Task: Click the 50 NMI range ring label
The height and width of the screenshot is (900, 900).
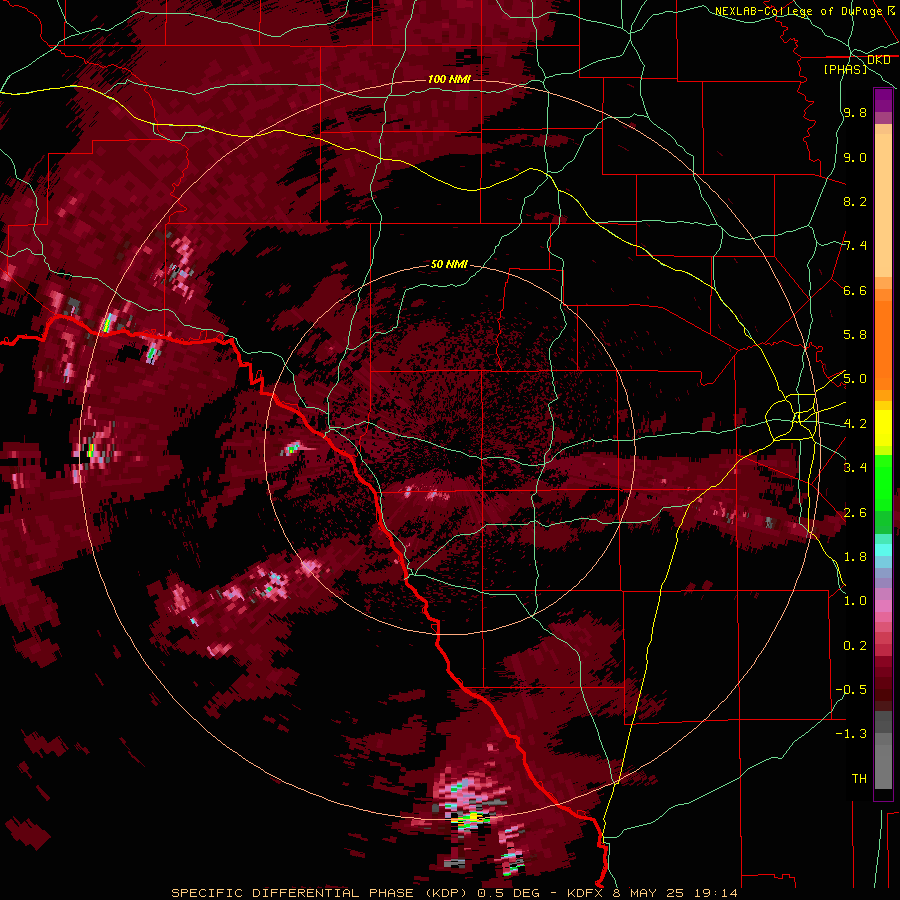Action: (449, 265)
